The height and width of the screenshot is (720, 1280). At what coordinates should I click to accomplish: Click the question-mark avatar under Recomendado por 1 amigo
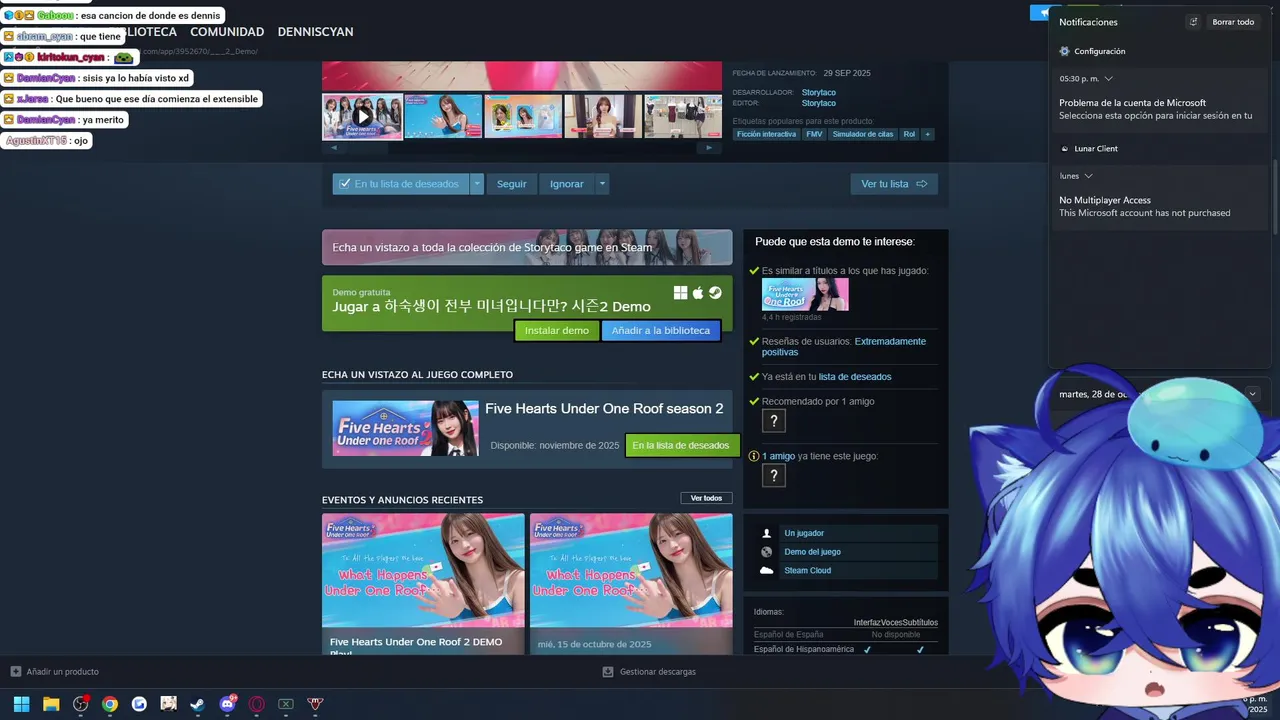(x=774, y=421)
